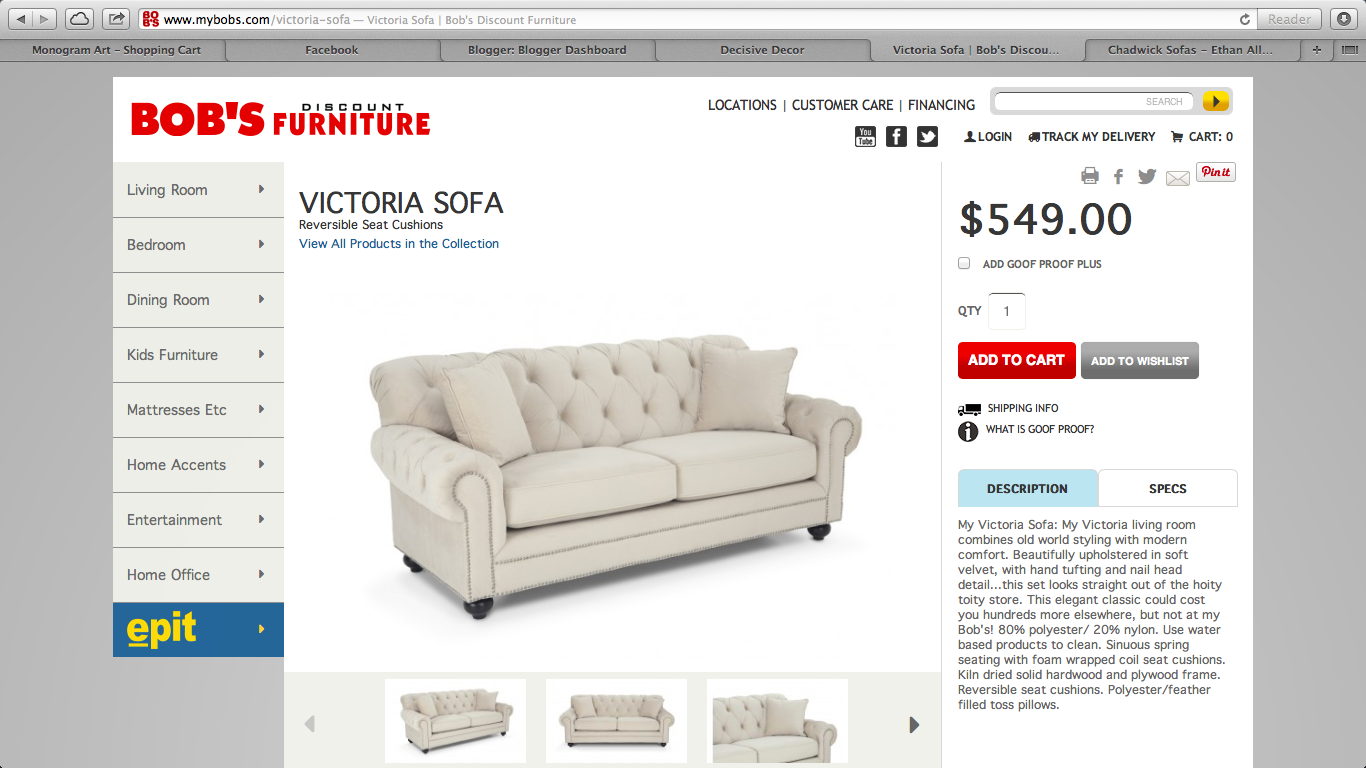Image resolution: width=1366 pixels, height=768 pixels.
Task: Open Bob's Facebook page icon in header
Action: pyautogui.click(x=897, y=137)
